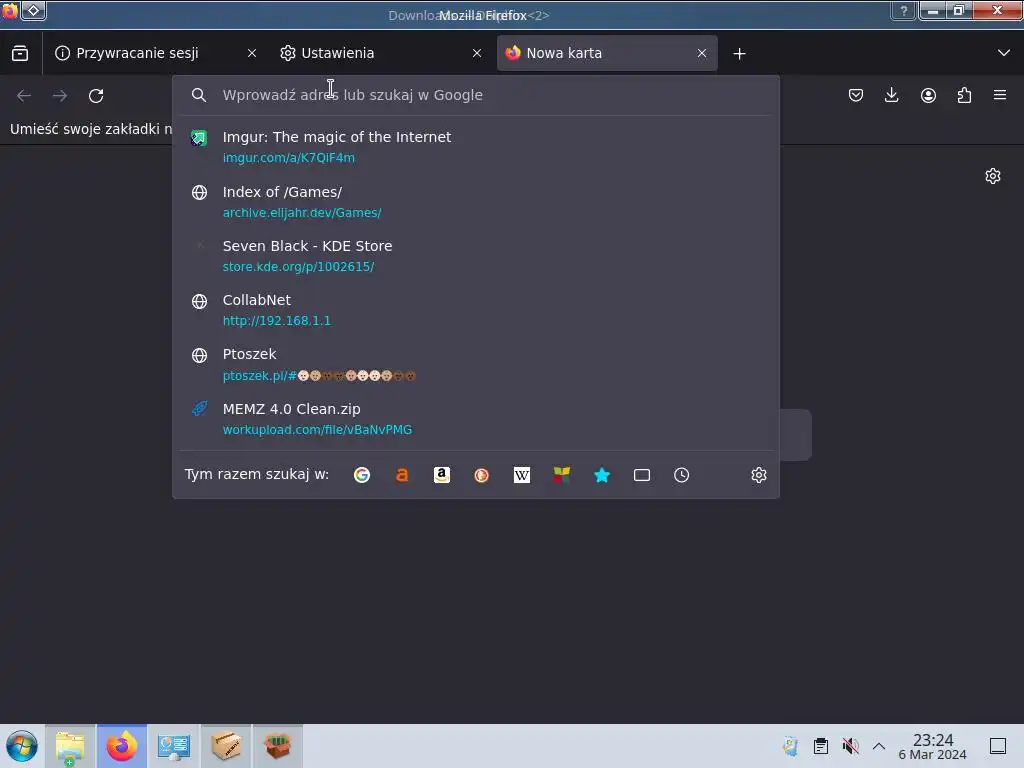Image resolution: width=1024 pixels, height=768 pixels.
Task: Open Seven Black - KDE Store suggestion
Action: (475, 256)
